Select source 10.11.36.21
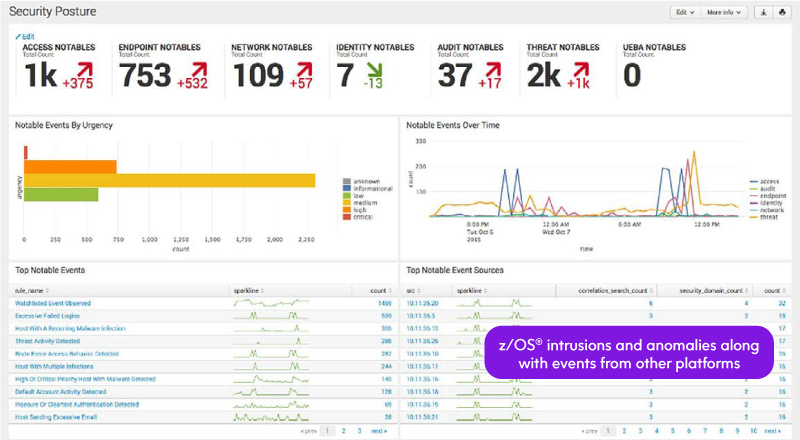Screen dimensions: 800x440 coord(422,417)
